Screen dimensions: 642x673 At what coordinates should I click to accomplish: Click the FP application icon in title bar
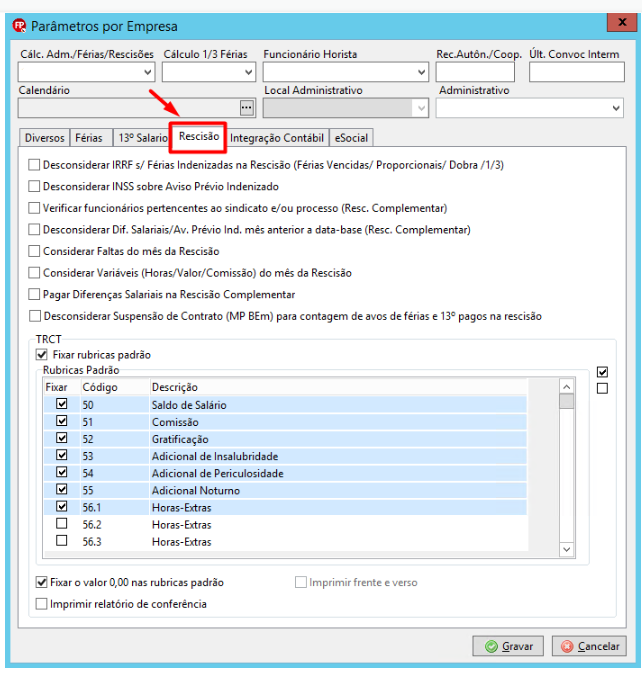tap(19, 26)
